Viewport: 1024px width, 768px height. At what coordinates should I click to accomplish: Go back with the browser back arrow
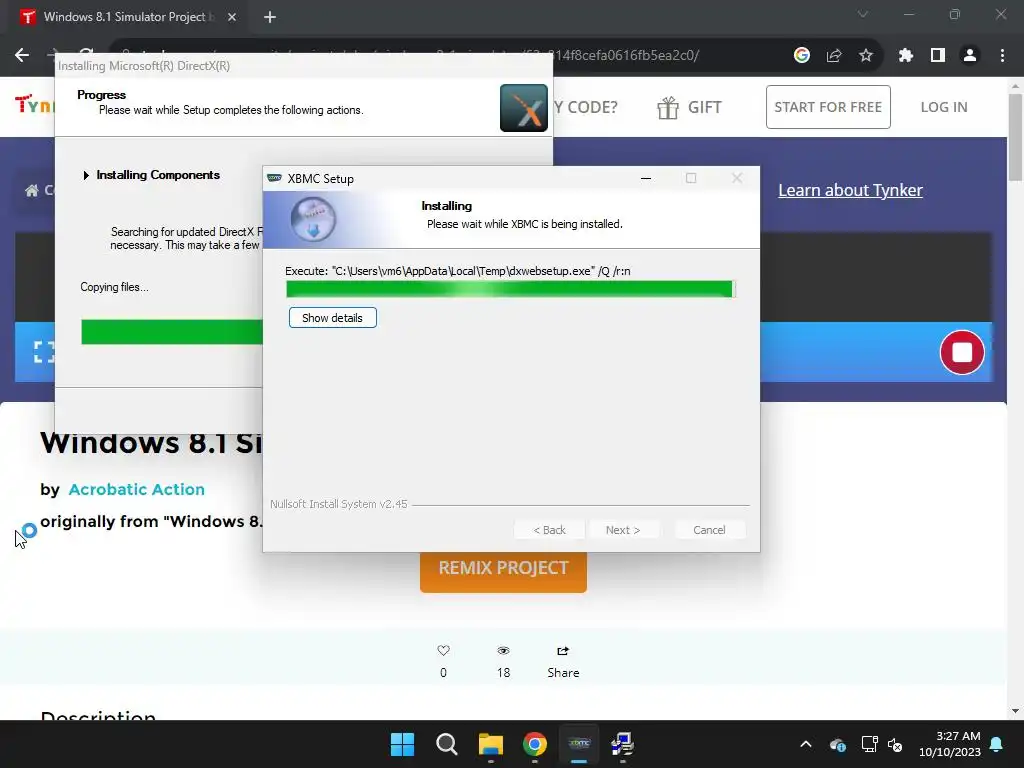22,56
